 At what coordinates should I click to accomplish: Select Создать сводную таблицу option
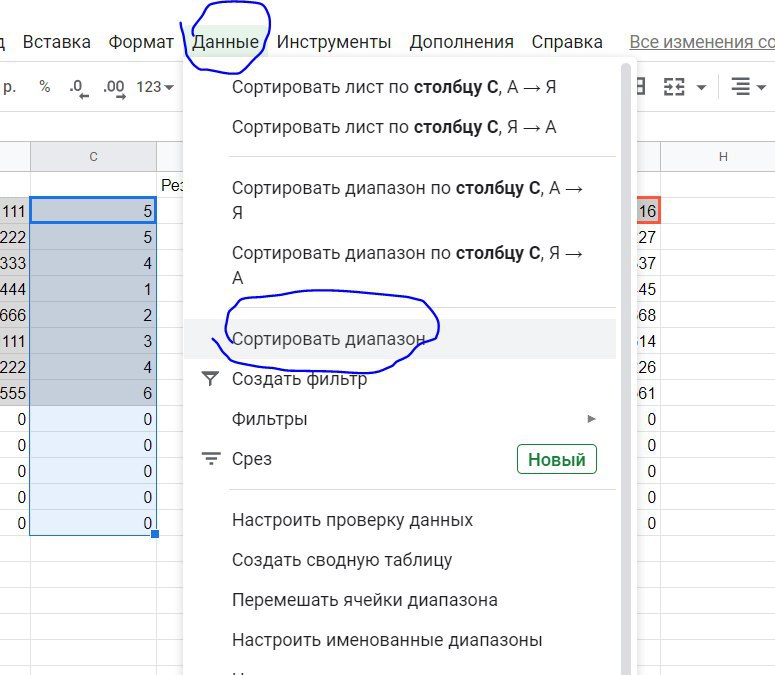click(342, 560)
